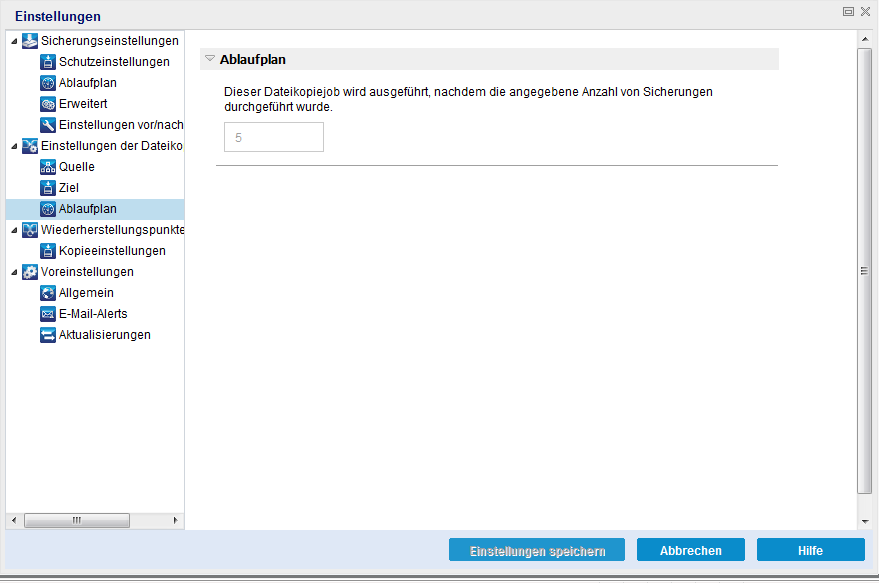This screenshot has width=879, height=583.
Task: Click the Ziel destination icon
Action: point(48,188)
